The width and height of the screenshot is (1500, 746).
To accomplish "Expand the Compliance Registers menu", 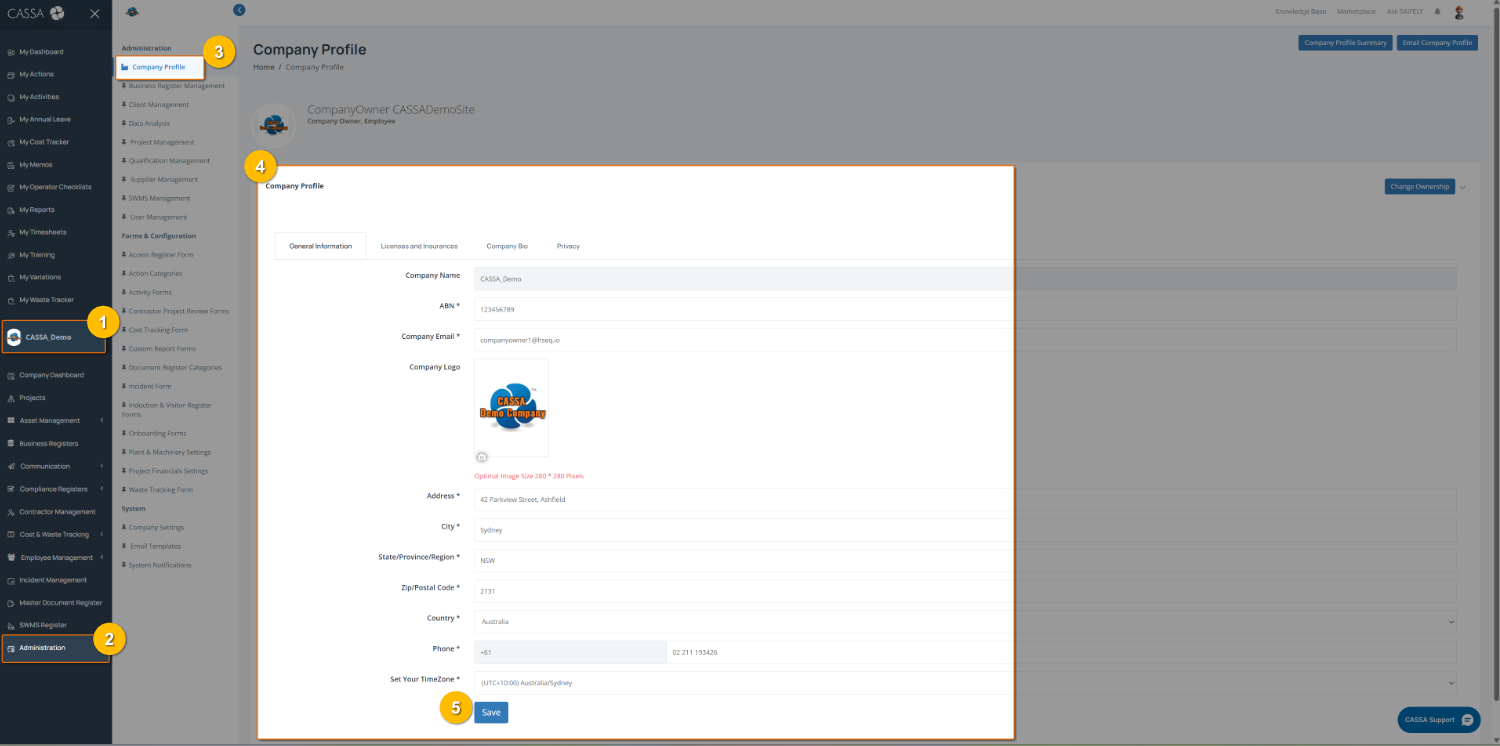I will pos(55,489).
